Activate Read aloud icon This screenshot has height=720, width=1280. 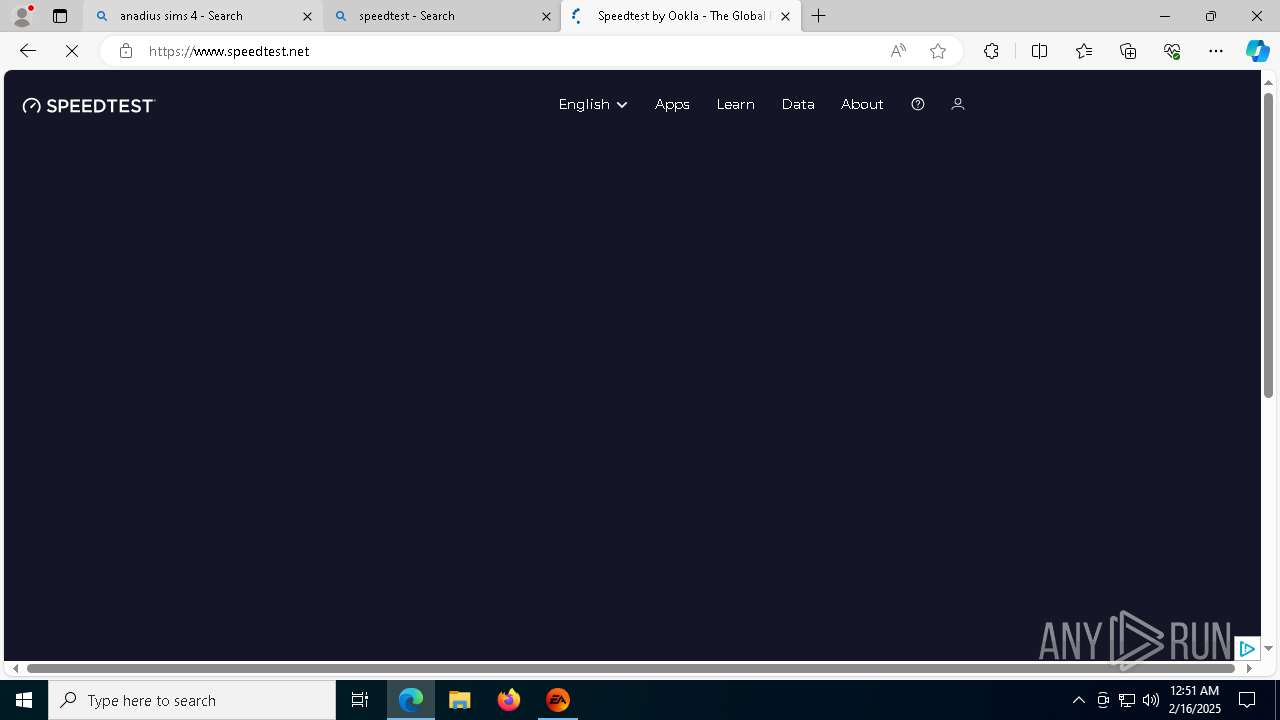tap(898, 51)
